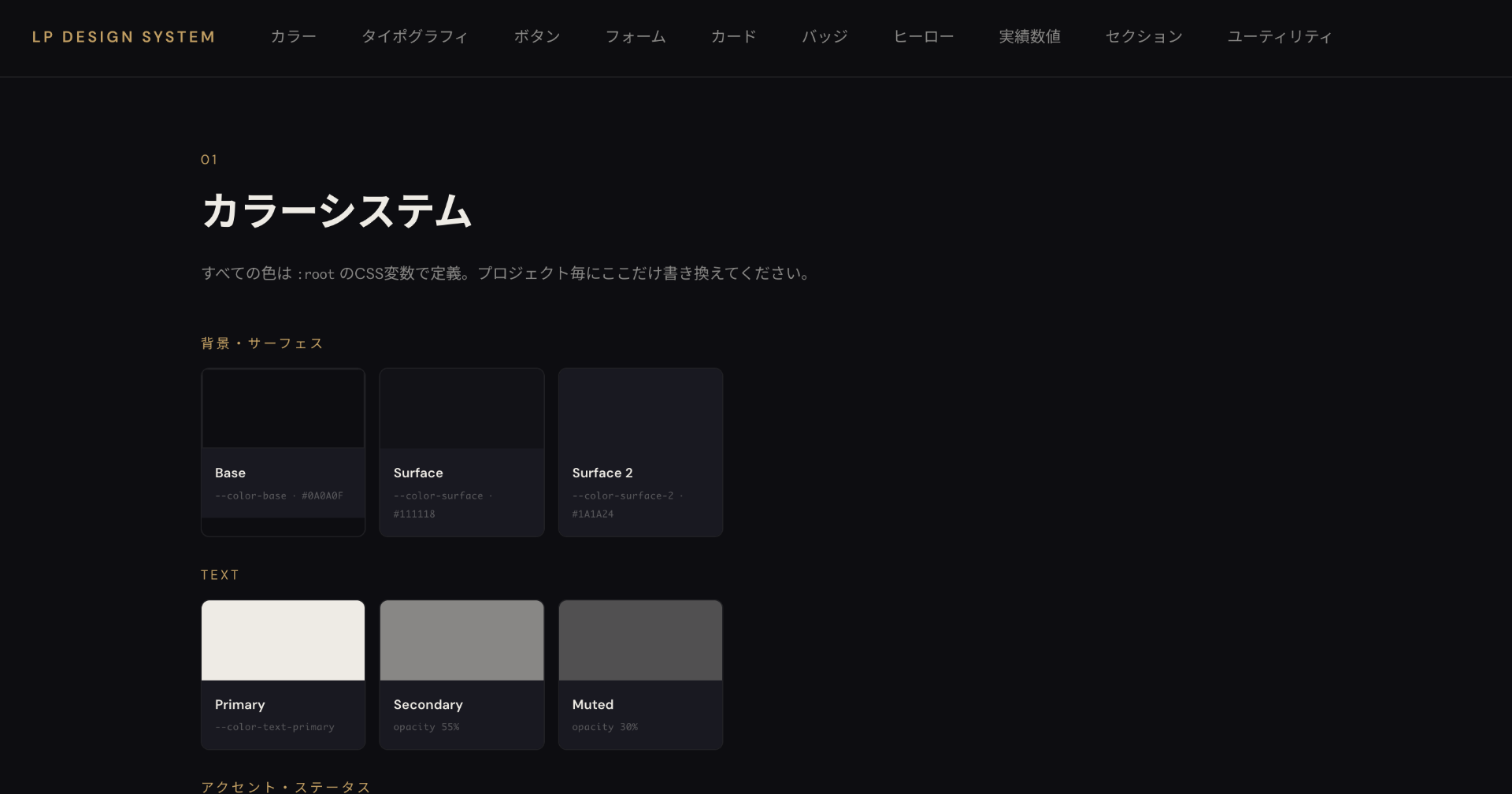Go to the 実績数値 section
Viewport: 1512px width, 794px height.
pyautogui.click(x=1030, y=37)
